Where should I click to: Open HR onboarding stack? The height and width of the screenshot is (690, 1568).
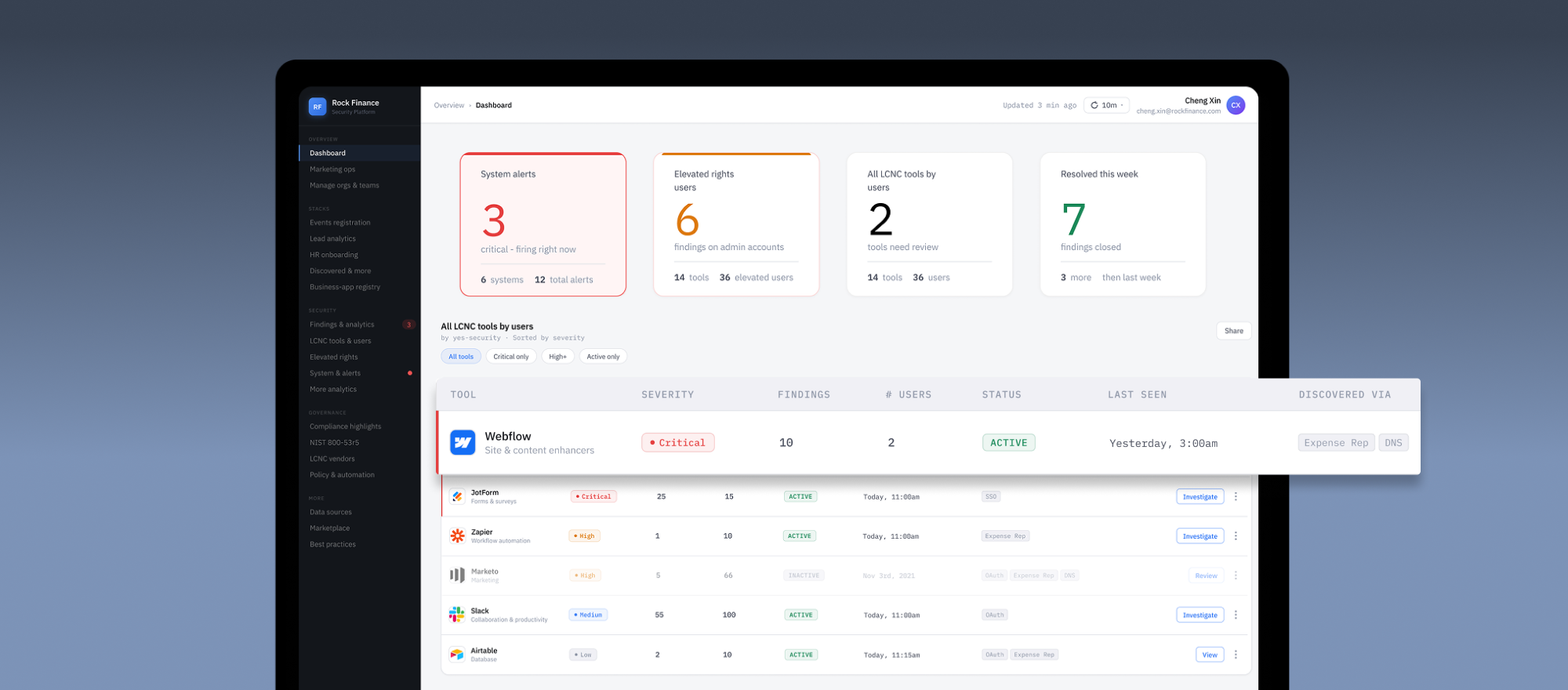334,255
